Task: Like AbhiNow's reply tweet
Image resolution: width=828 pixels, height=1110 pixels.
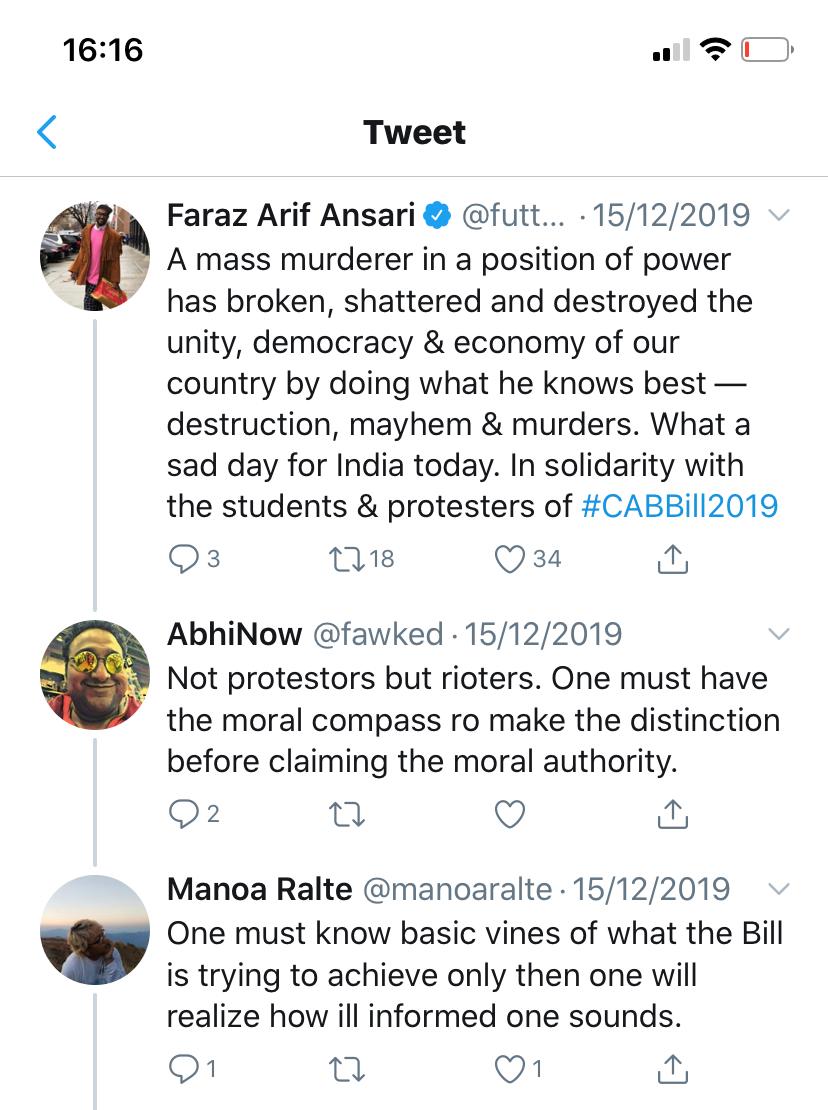Action: (x=511, y=815)
